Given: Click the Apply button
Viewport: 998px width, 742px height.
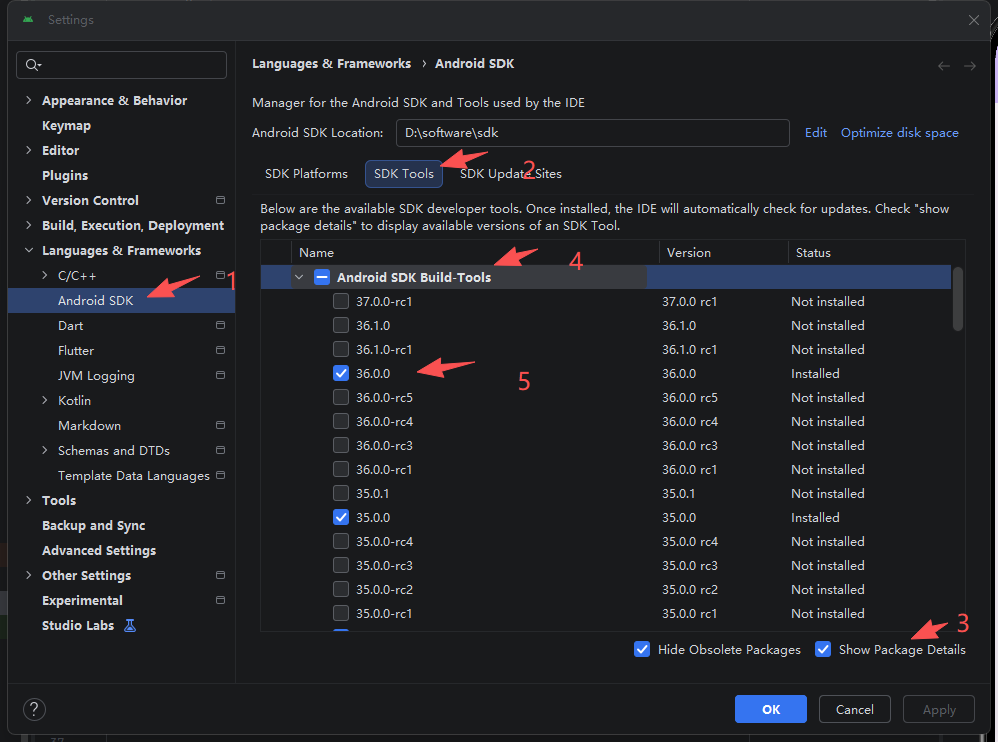Looking at the screenshot, I should [x=939, y=709].
